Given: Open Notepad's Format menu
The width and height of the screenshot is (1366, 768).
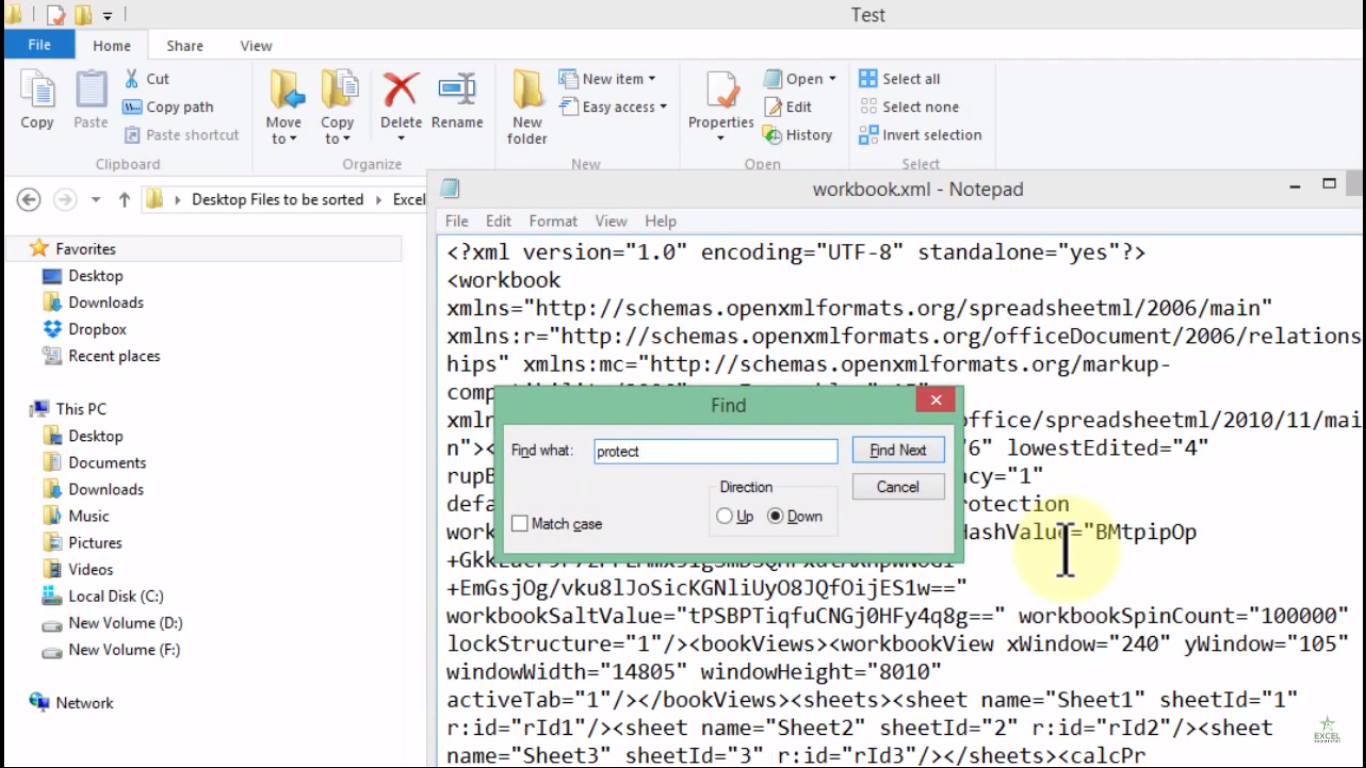Looking at the screenshot, I should [553, 221].
